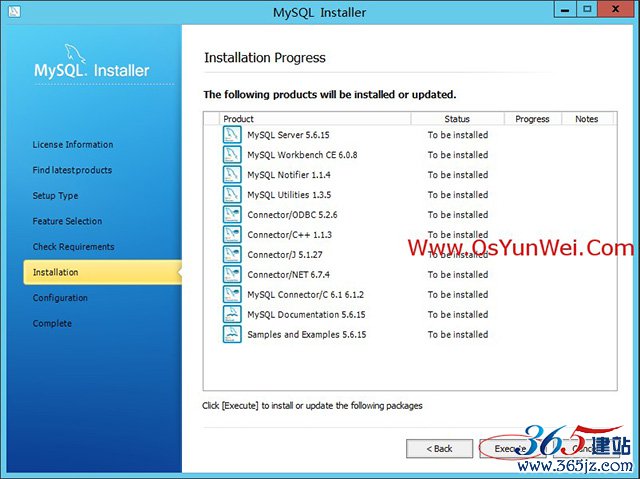Go to the Complete step
The width and height of the screenshot is (640, 479).
[x=52, y=324]
